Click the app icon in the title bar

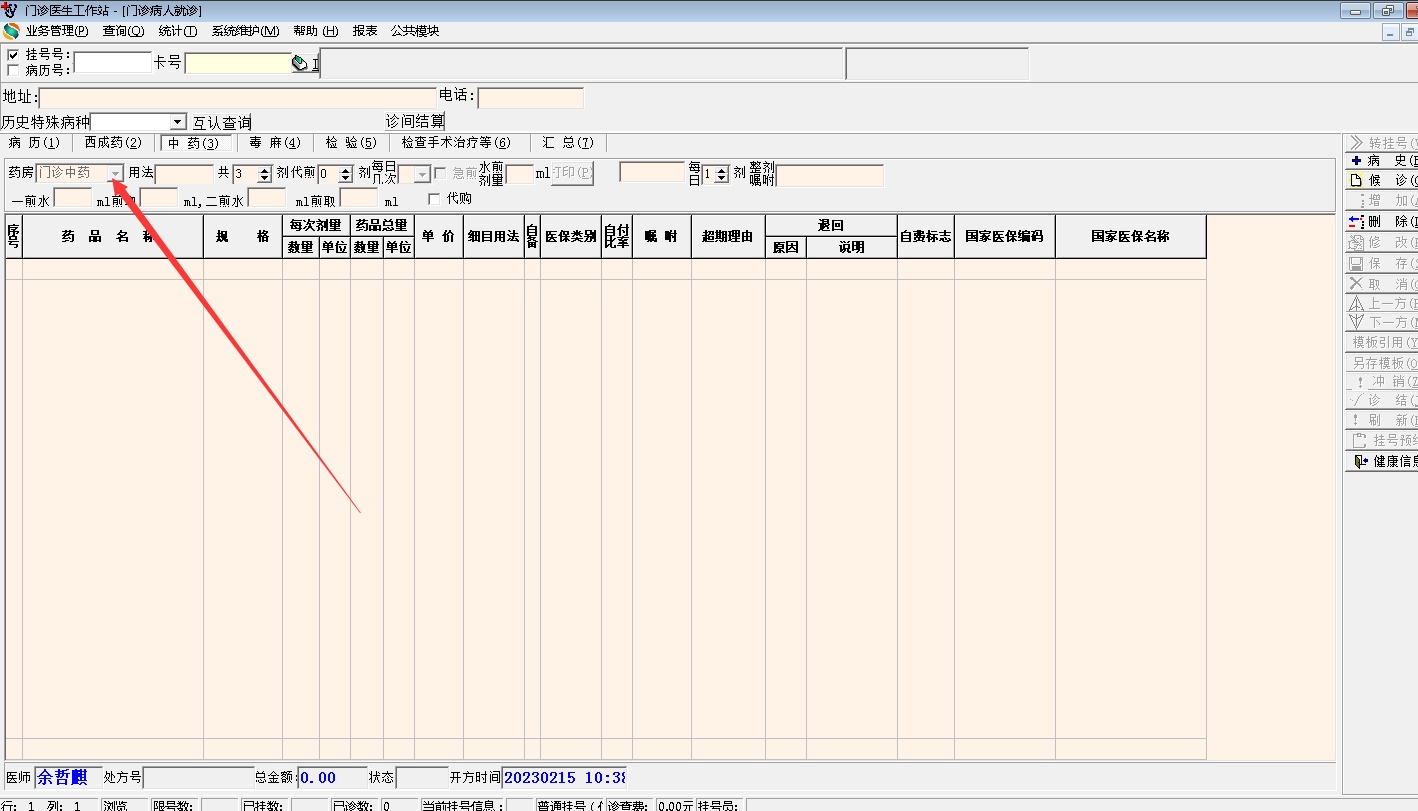point(10,10)
